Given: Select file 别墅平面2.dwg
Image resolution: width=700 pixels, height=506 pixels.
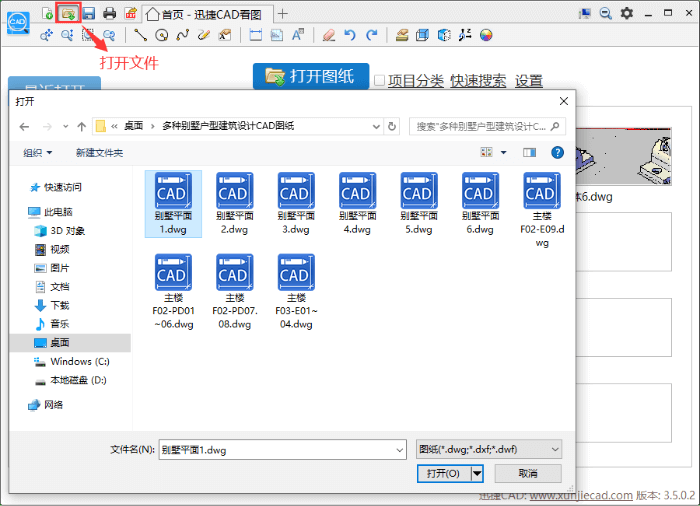Looking at the screenshot, I should (x=235, y=204).
